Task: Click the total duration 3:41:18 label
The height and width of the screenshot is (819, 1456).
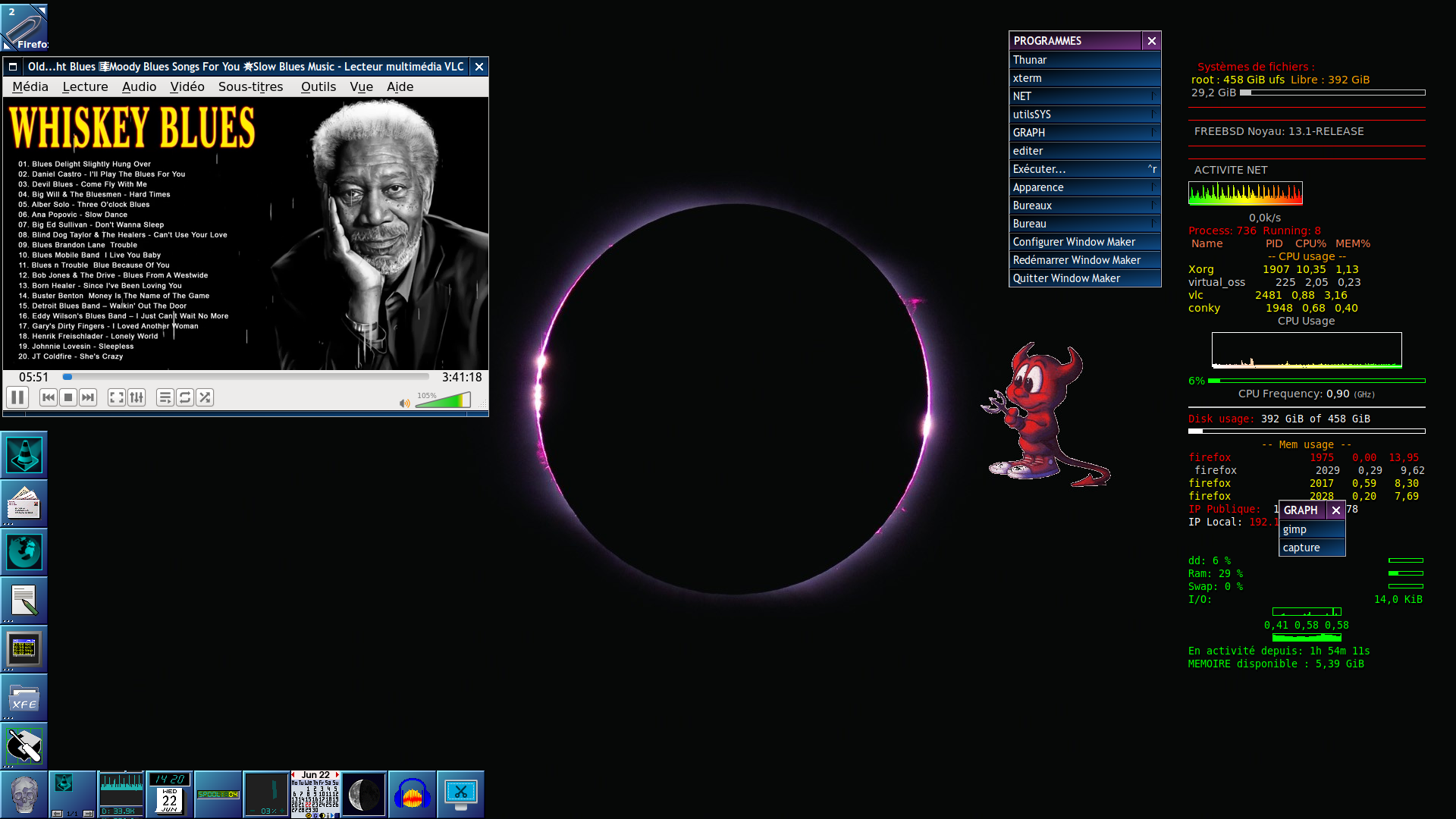Action: [462, 377]
